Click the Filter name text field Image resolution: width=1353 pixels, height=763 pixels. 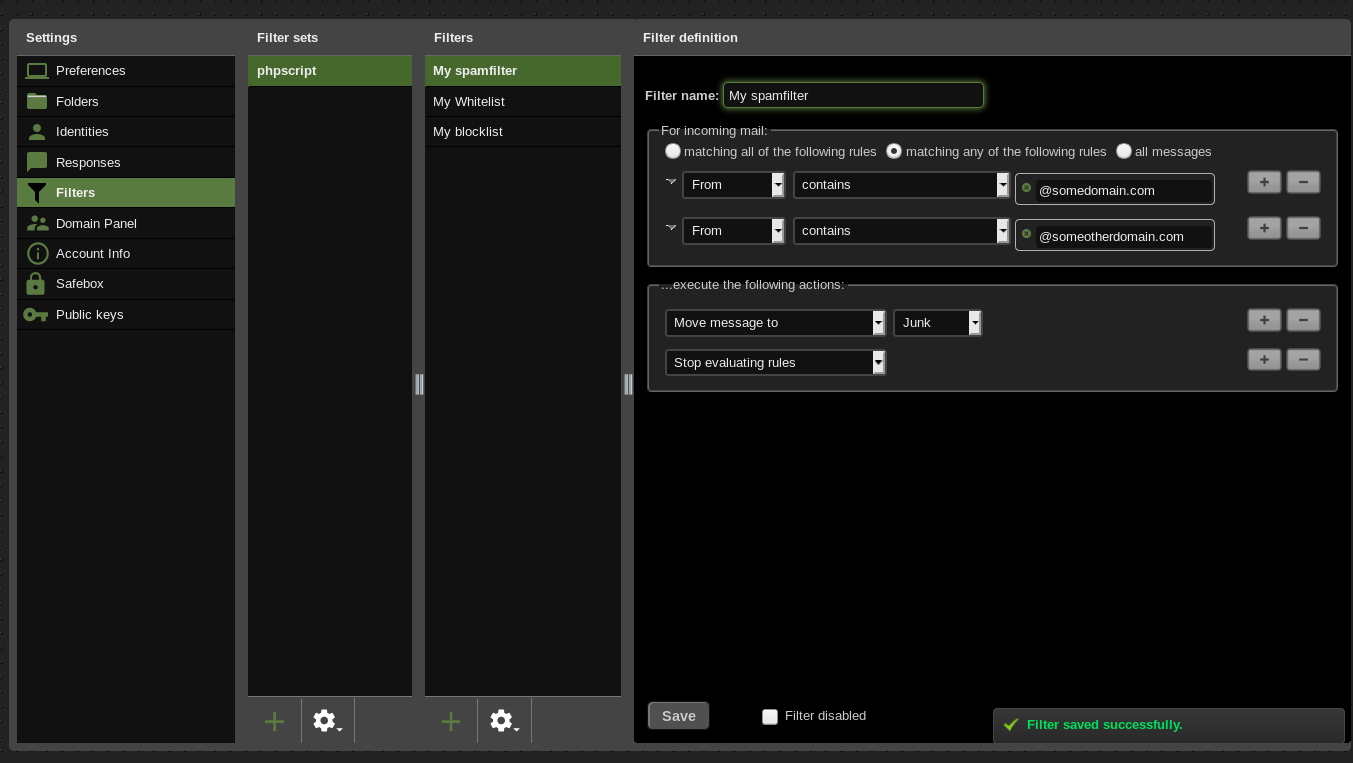point(853,96)
